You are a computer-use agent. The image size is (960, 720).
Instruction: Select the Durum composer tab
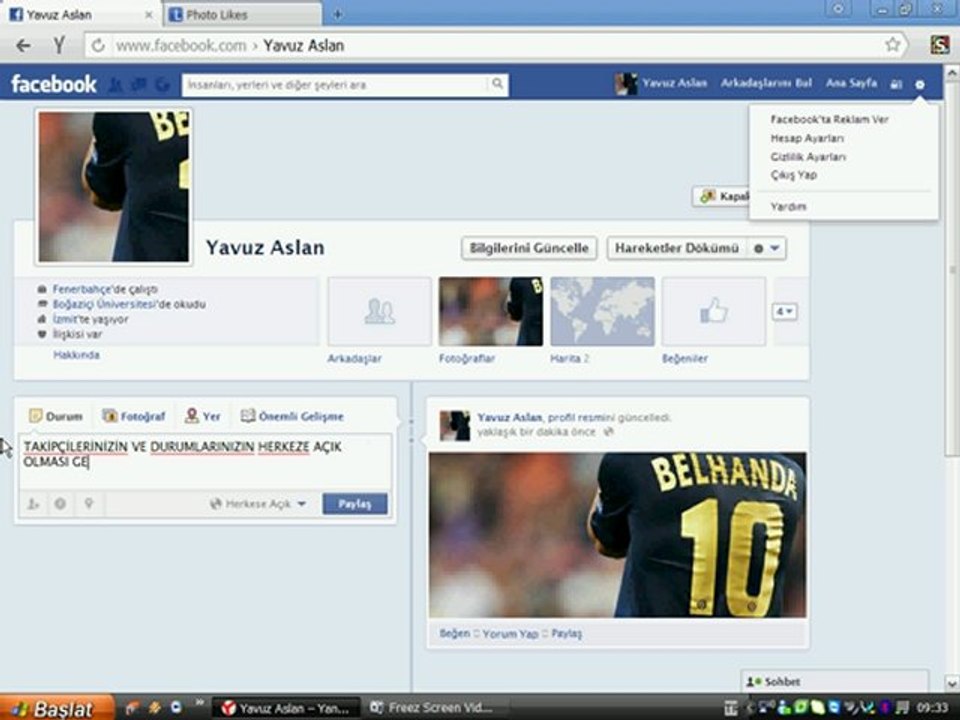tap(56, 416)
